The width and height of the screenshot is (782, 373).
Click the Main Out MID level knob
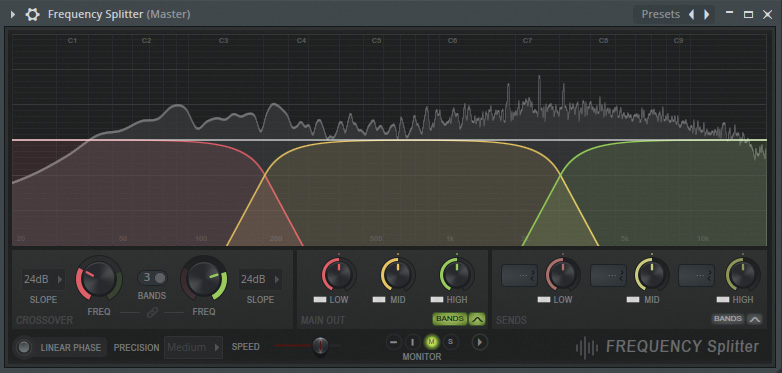[x=398, y=274]
